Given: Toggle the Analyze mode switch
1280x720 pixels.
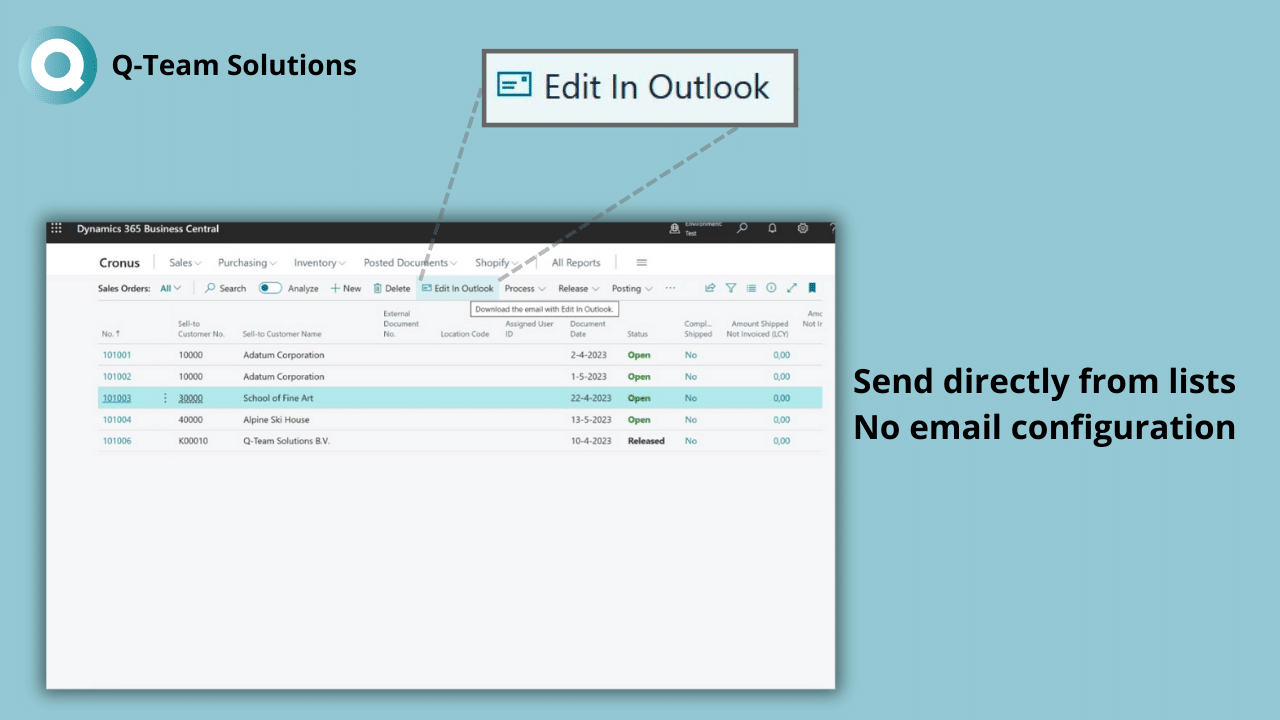Looking at the screenshot, I should 270,288.
